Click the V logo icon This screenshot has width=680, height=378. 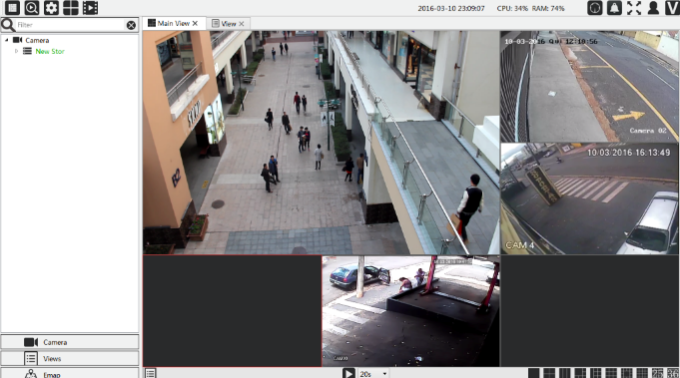click(672, 8)
